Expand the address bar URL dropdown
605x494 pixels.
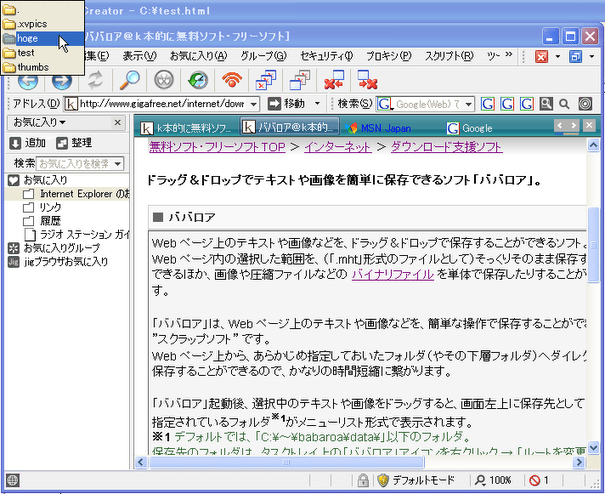[x=253, y=104]
